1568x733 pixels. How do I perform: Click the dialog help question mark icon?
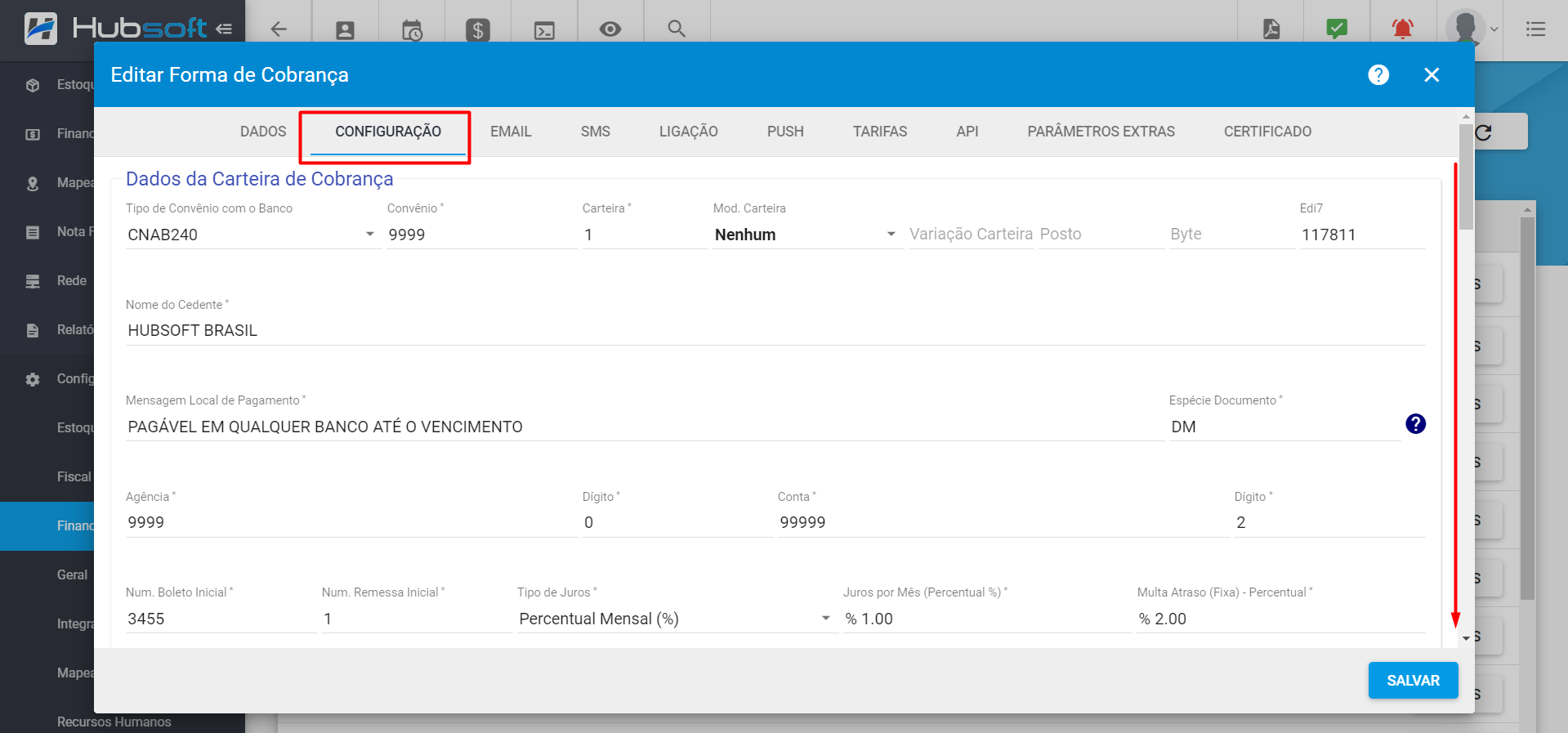tap(1378, 75)
